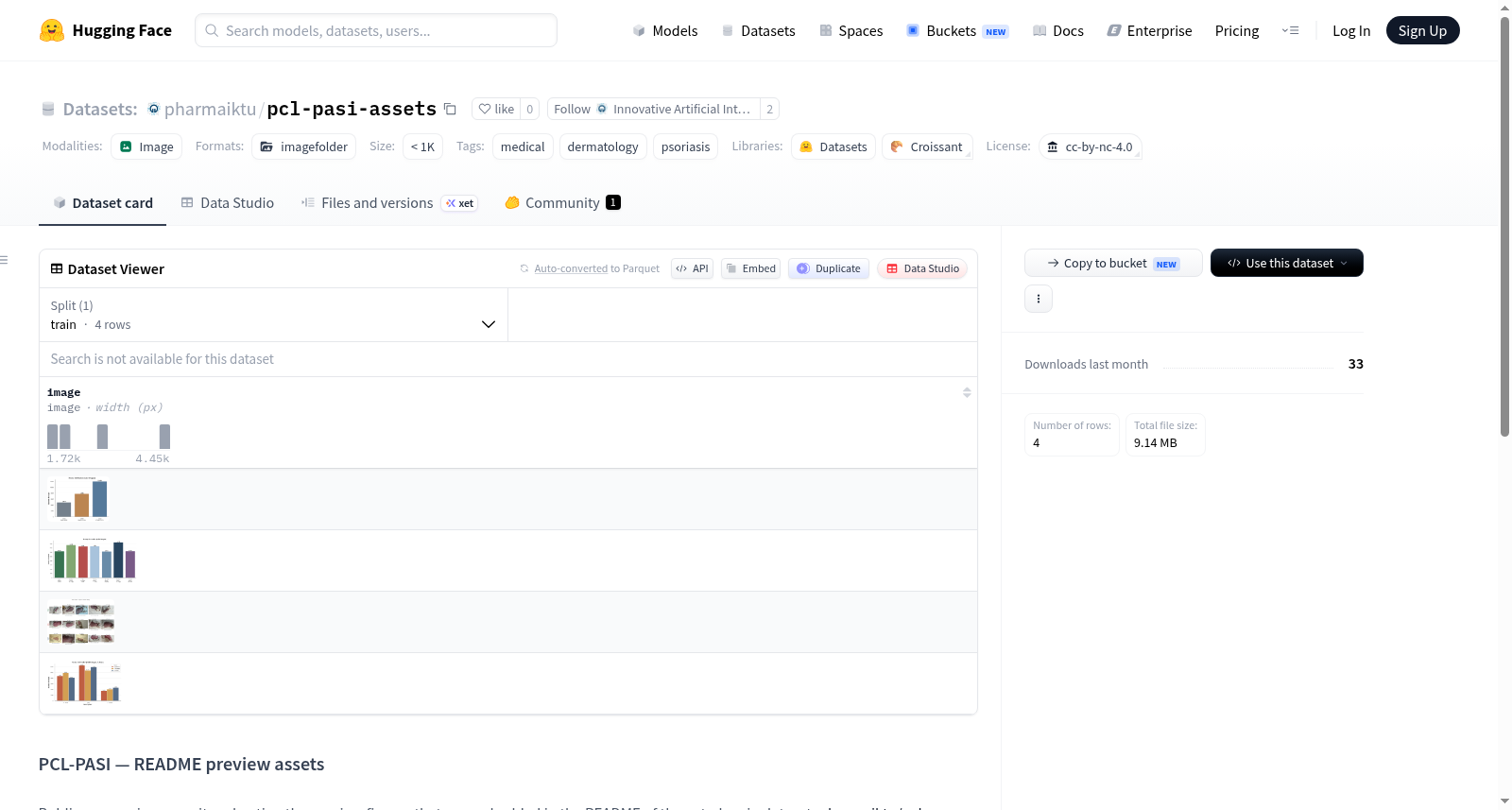Select the Image modality tag
Image resolution: width=1512 pixels, height=810 pixels.
click(x=146, y=146)
